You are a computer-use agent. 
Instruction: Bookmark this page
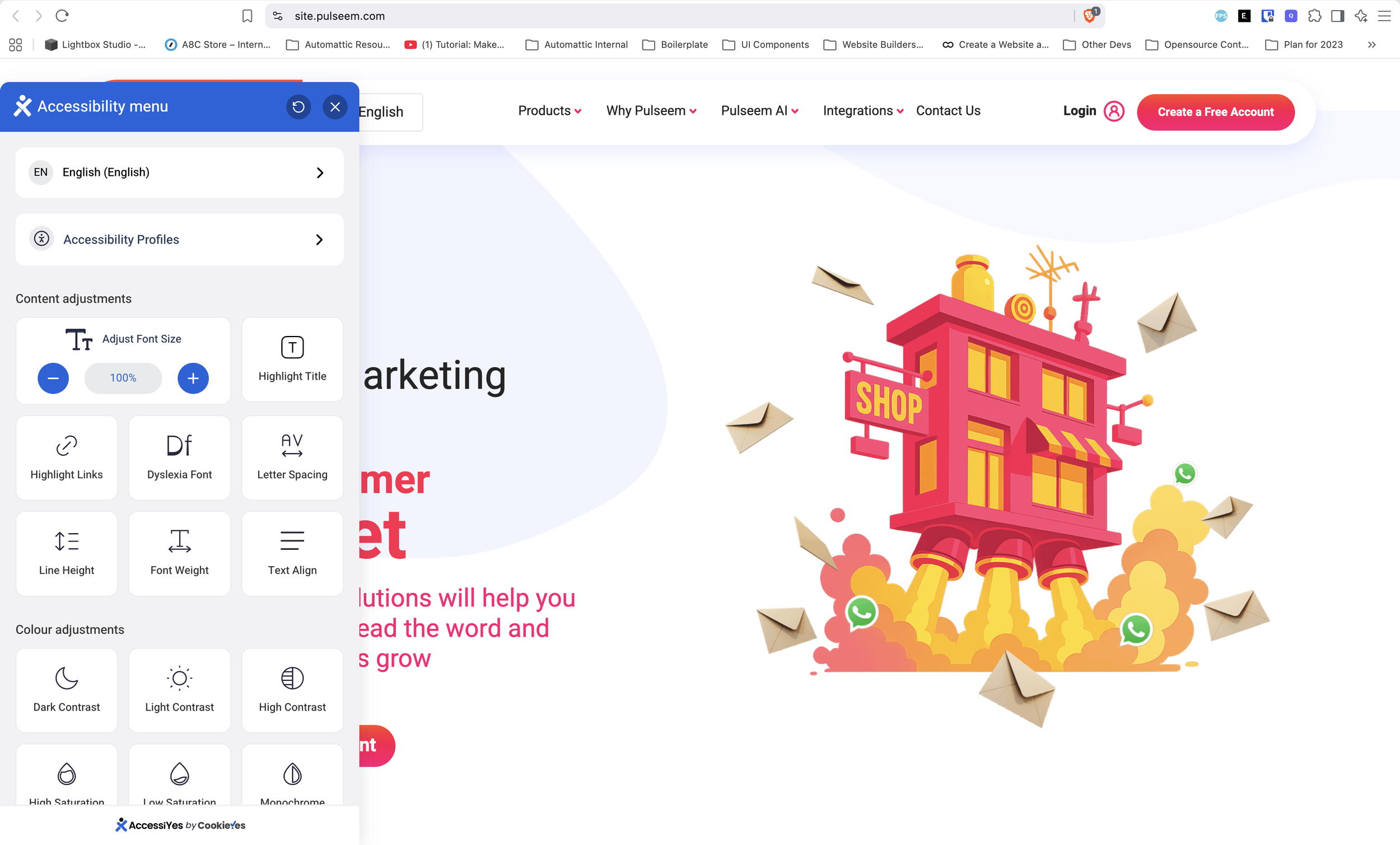click(x=247, y=16)
